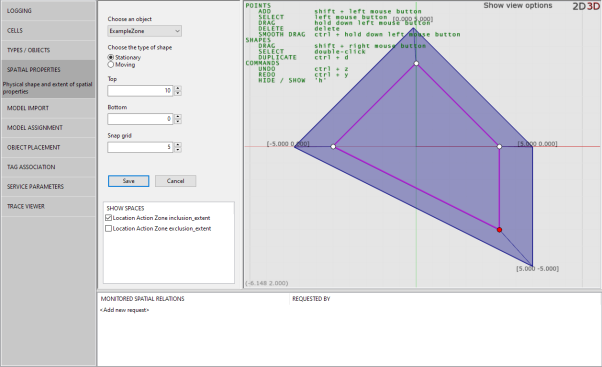Select SPATIAL PROPERTIES section
This screenshot has width=602, height=367.
pos(48,69)
